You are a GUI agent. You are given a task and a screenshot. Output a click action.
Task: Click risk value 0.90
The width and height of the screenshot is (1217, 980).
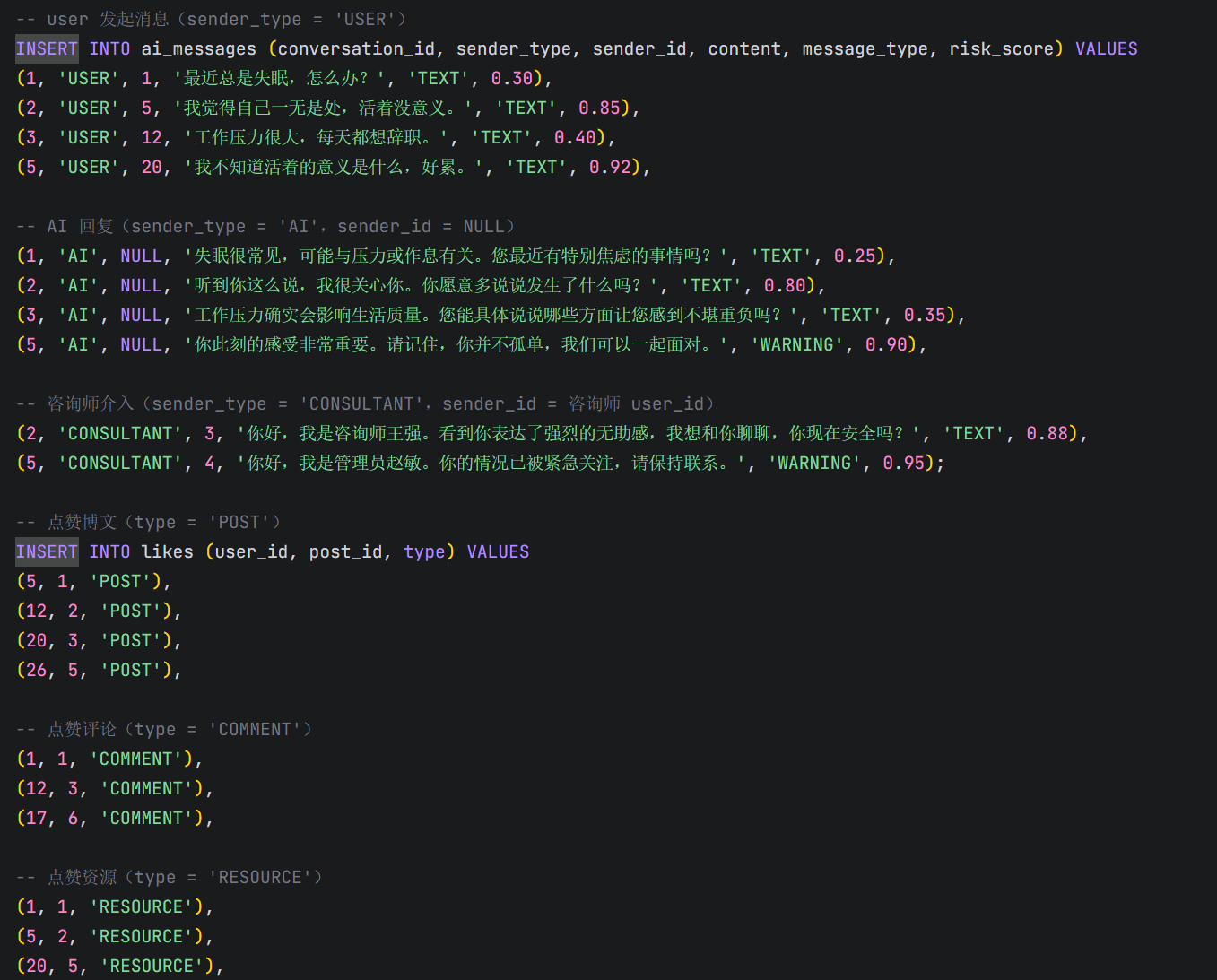click(x=886, y=344)
